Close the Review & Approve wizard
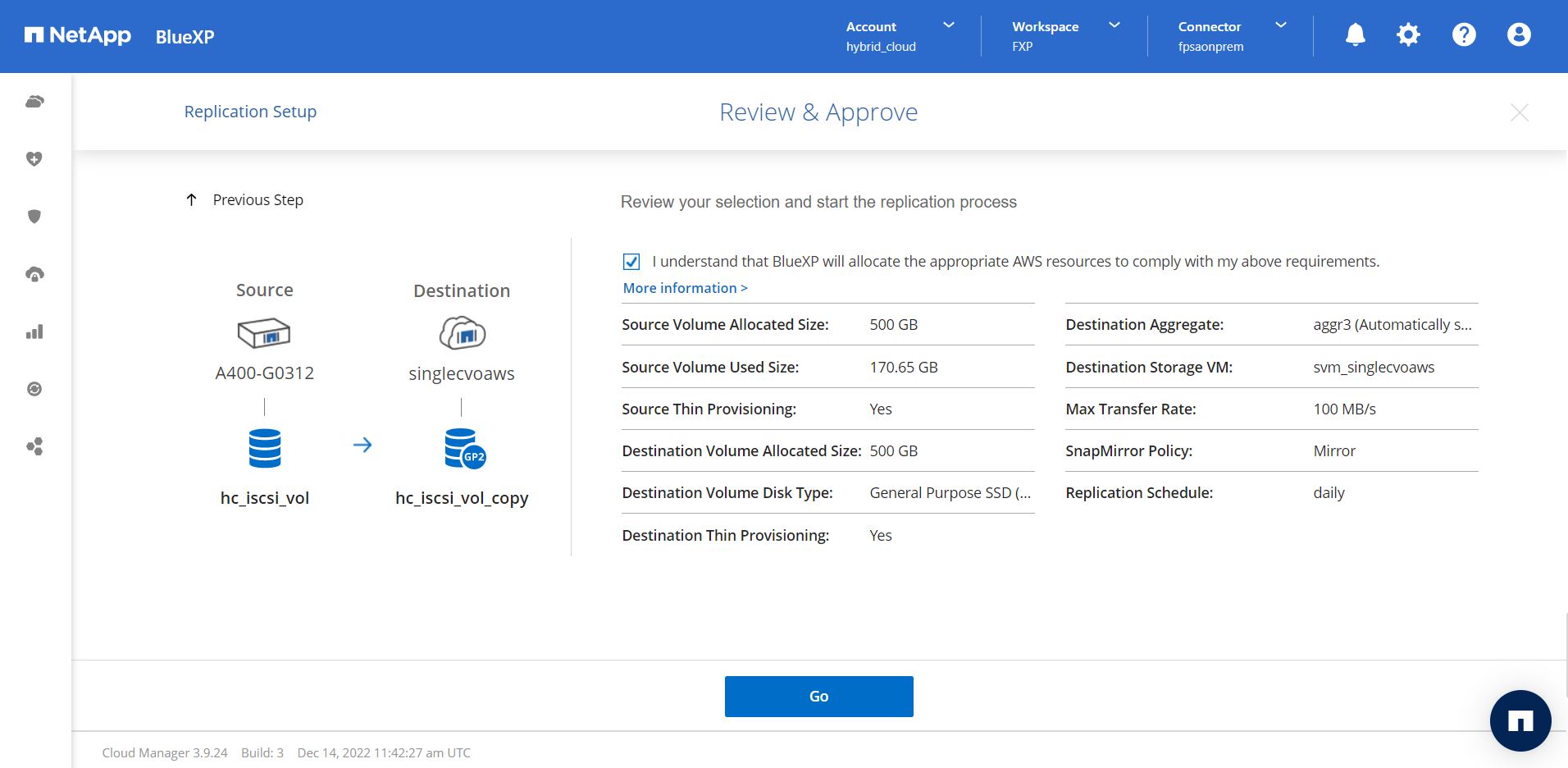The image size is (1568, 768). 1519,112
